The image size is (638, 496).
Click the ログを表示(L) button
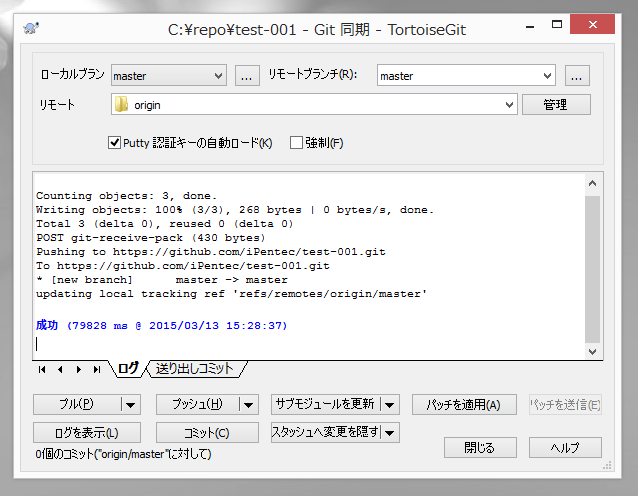87,433
